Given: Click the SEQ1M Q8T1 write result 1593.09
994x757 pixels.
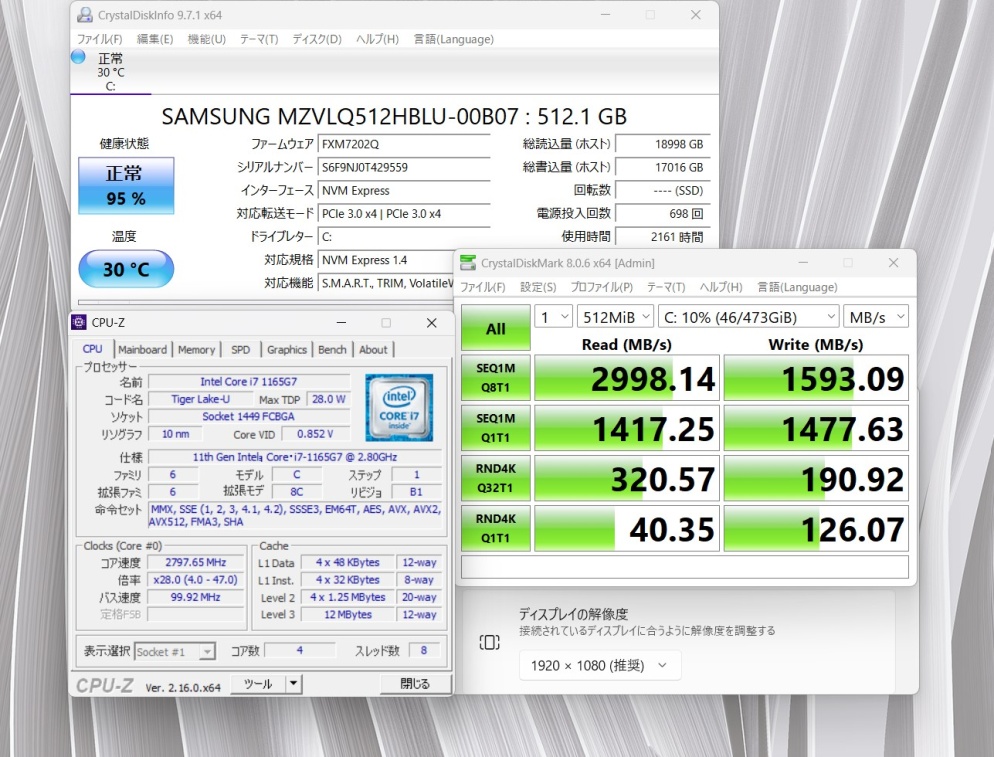Looking at the screenshot, I should point(816,378).
